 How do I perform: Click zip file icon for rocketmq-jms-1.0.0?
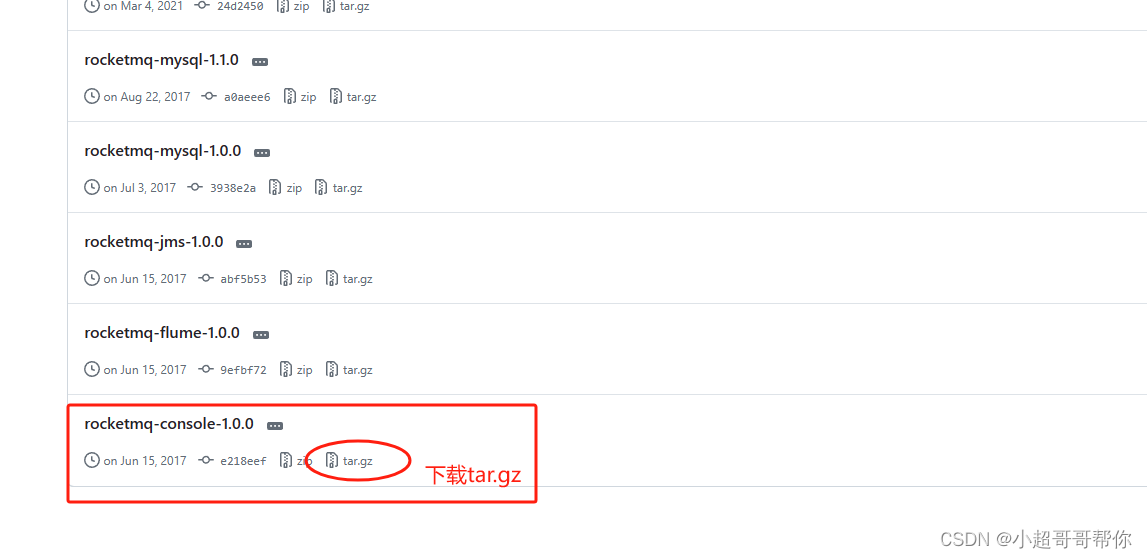tap(286, 279)
